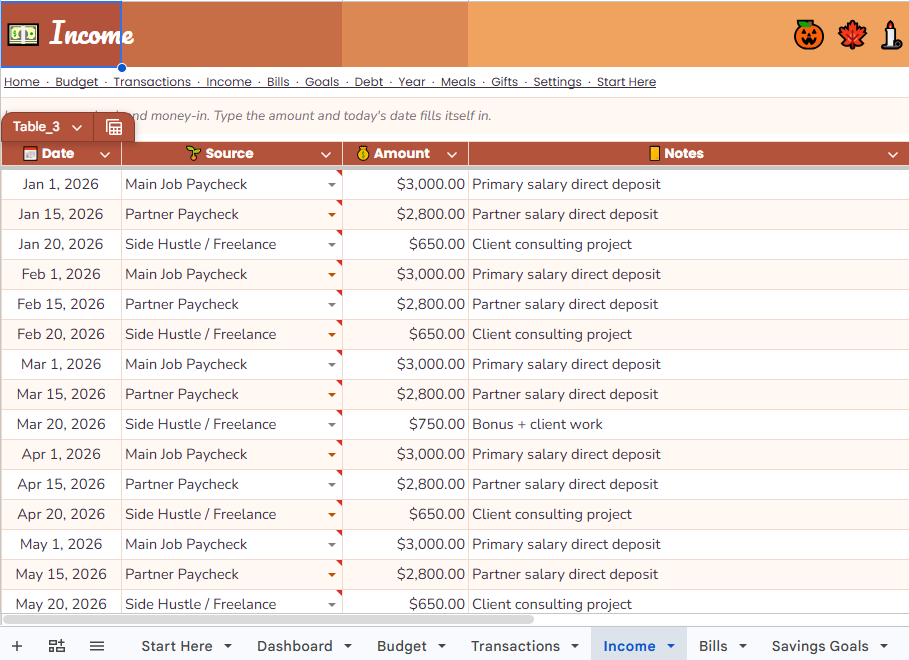Click the pumpkin icon in header
The width and height of the screenshot is (909, 660).
click(809, 35)
